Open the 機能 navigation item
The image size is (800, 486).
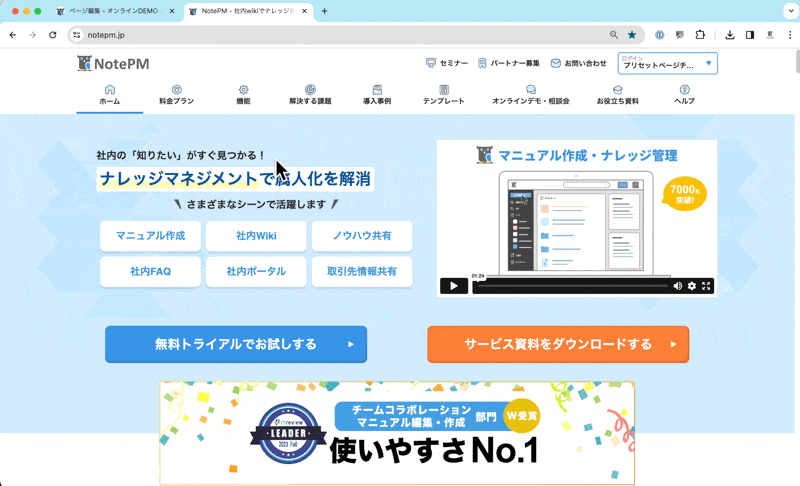tap(243, 95)
